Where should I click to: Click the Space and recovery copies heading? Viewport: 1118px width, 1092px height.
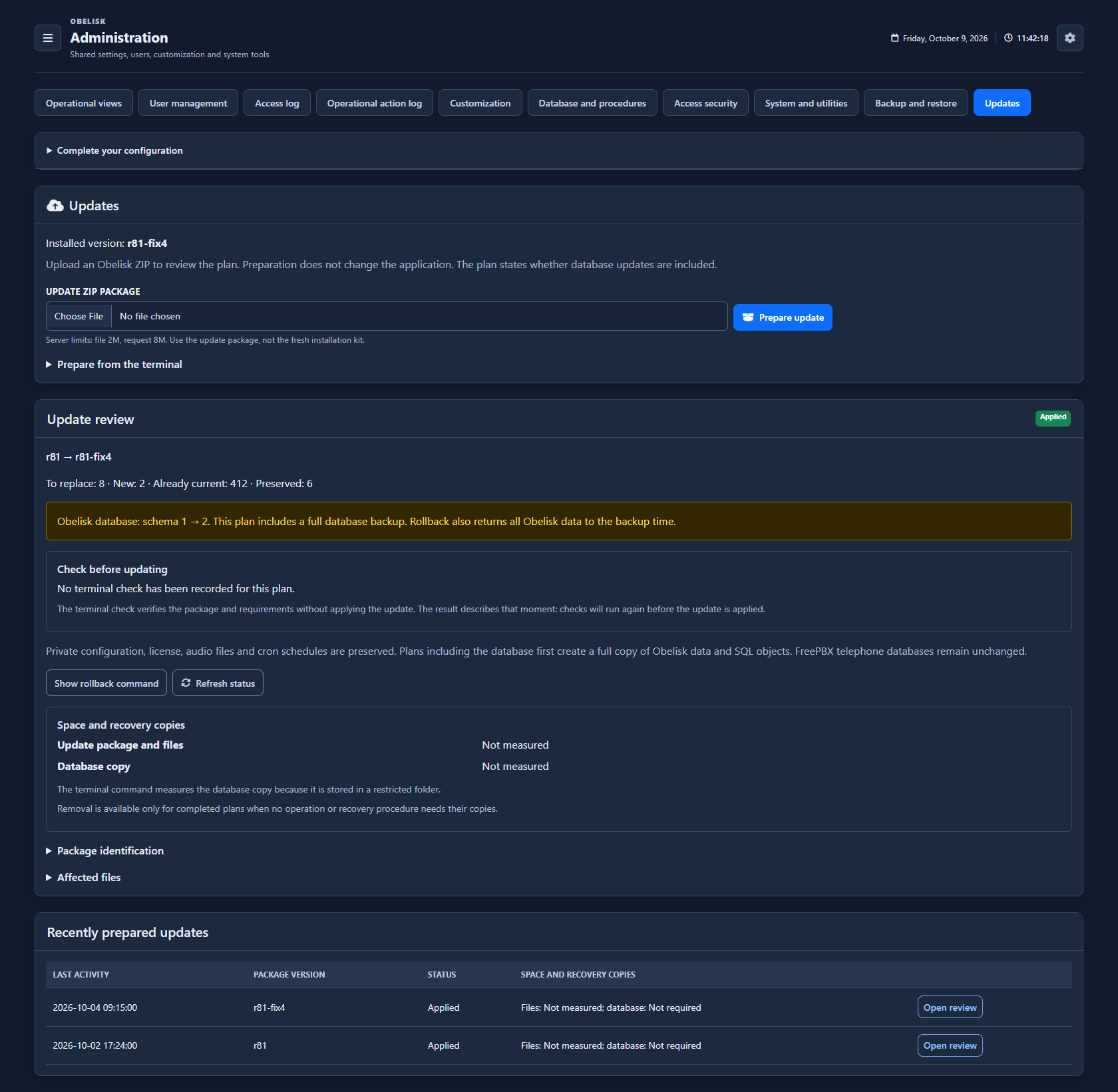pos(121,725)
